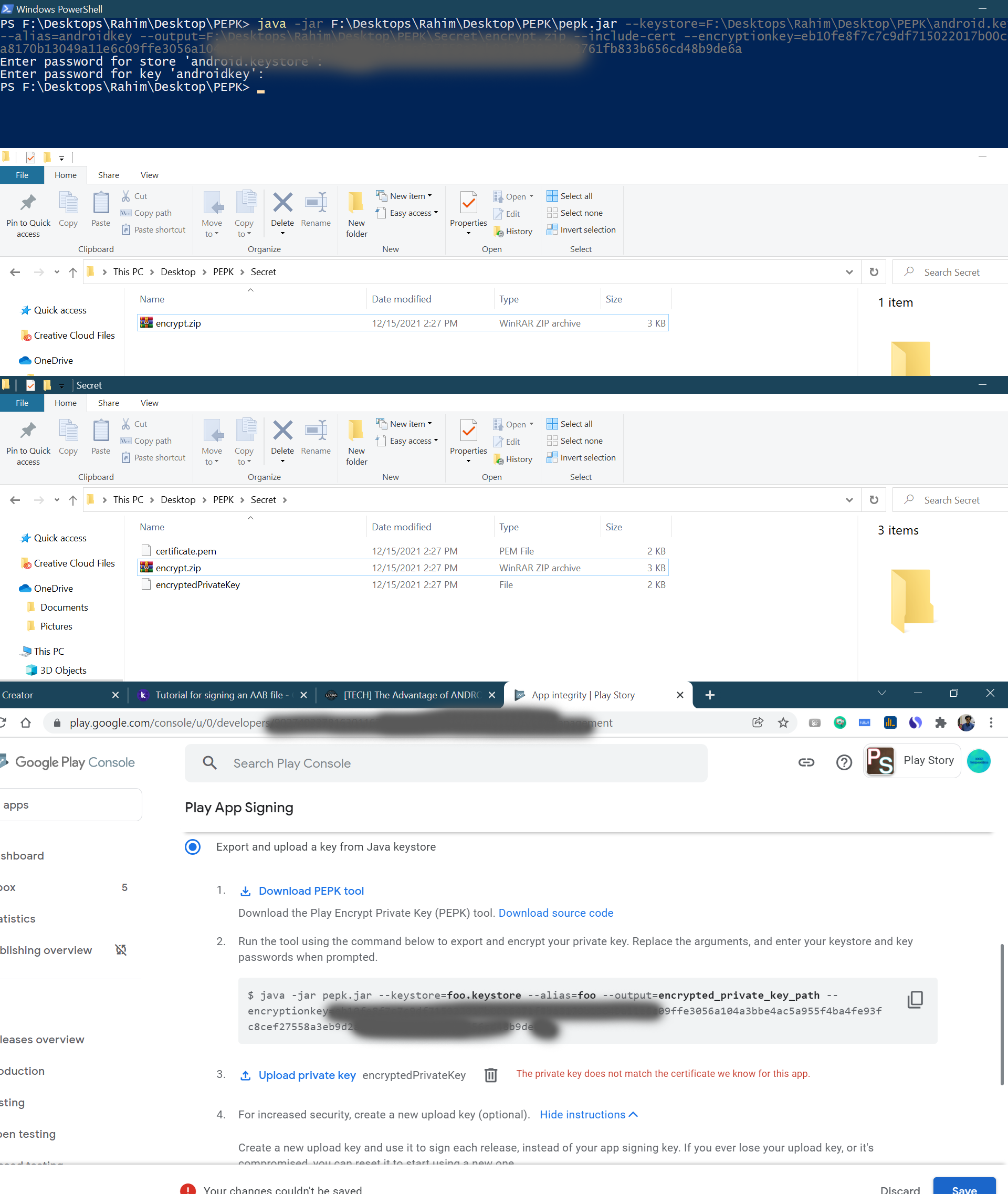Click Properties icon in upper Explorer ribbon
Viewport: 1008px width, 1194px height.
(468, 204)
